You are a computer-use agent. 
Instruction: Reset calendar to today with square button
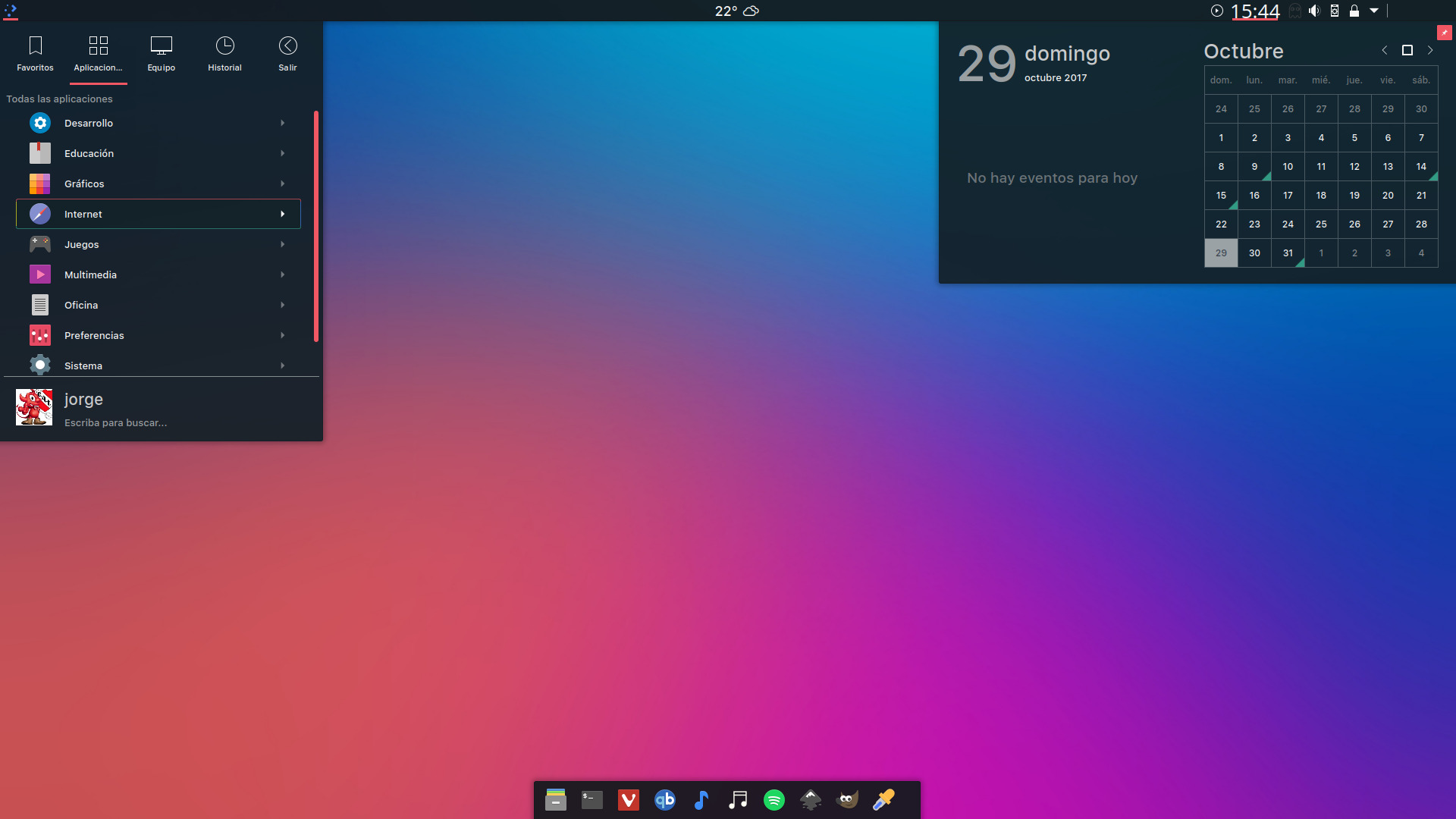coord(1407,50)
